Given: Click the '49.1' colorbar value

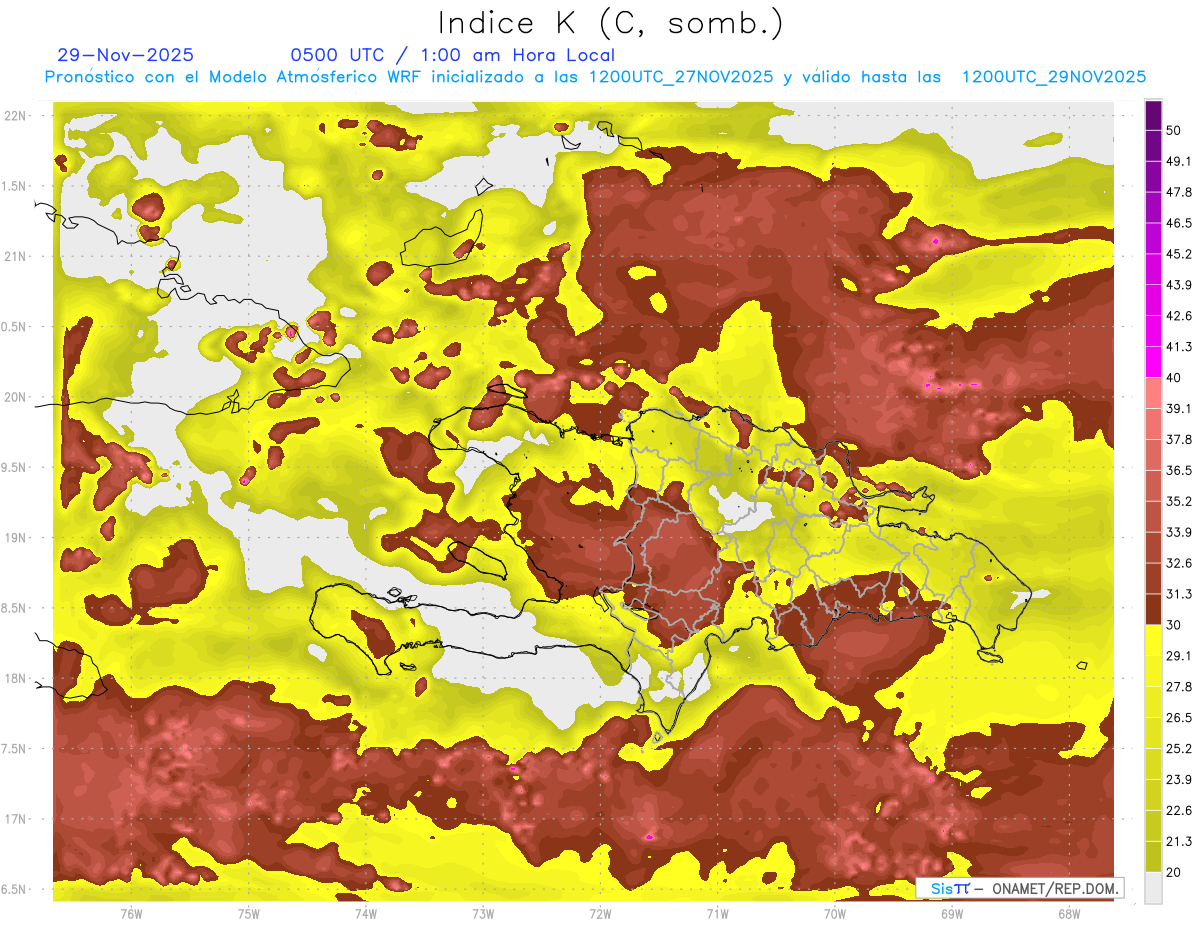Looking at the screenshot, I should 1179,161.
